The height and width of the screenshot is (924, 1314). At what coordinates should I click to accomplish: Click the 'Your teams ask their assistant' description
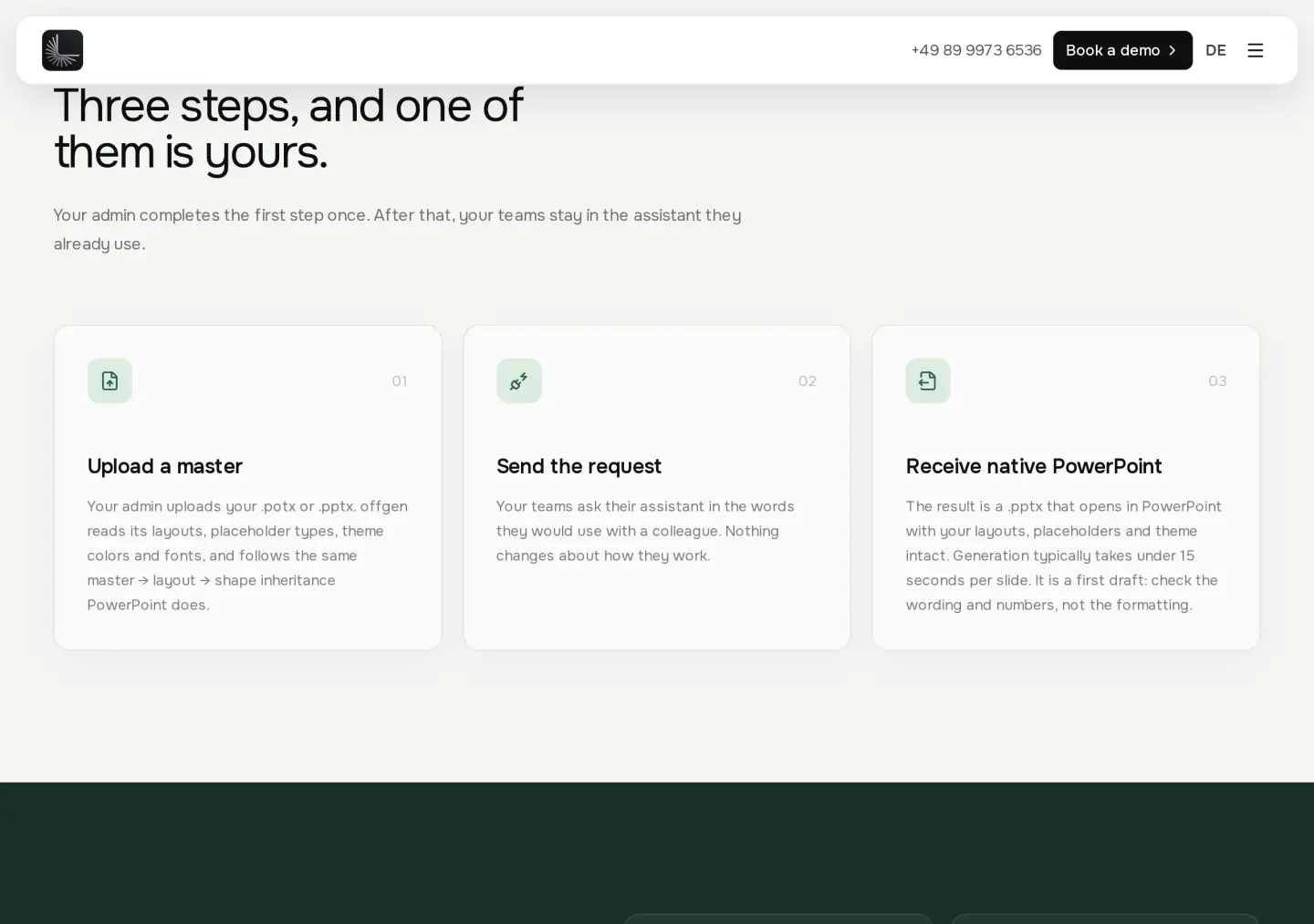pyautogui.click(x=645, y=531)
